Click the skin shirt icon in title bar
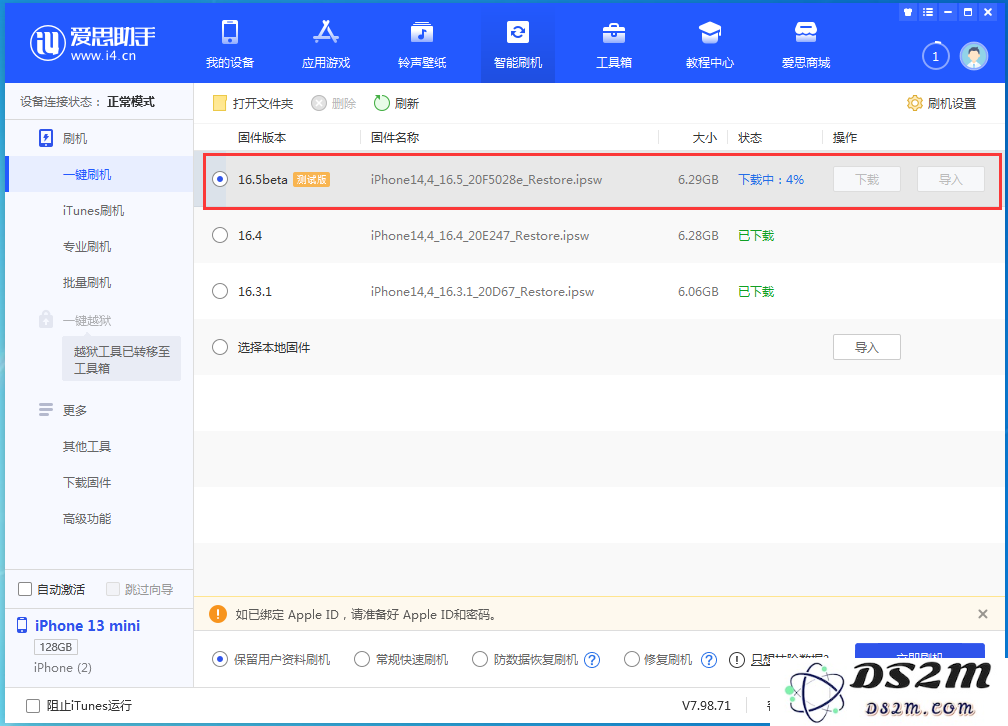 908,12
